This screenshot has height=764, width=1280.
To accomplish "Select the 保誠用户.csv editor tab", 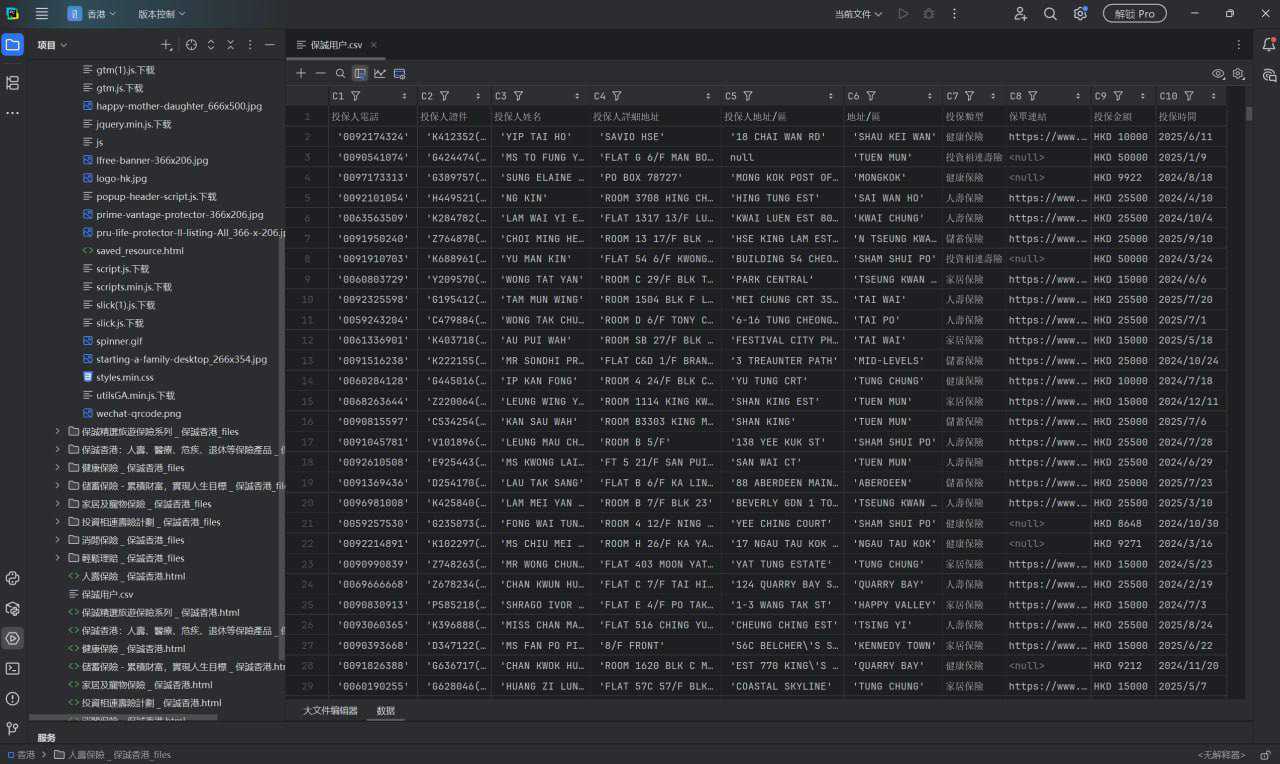I will 336,45.
